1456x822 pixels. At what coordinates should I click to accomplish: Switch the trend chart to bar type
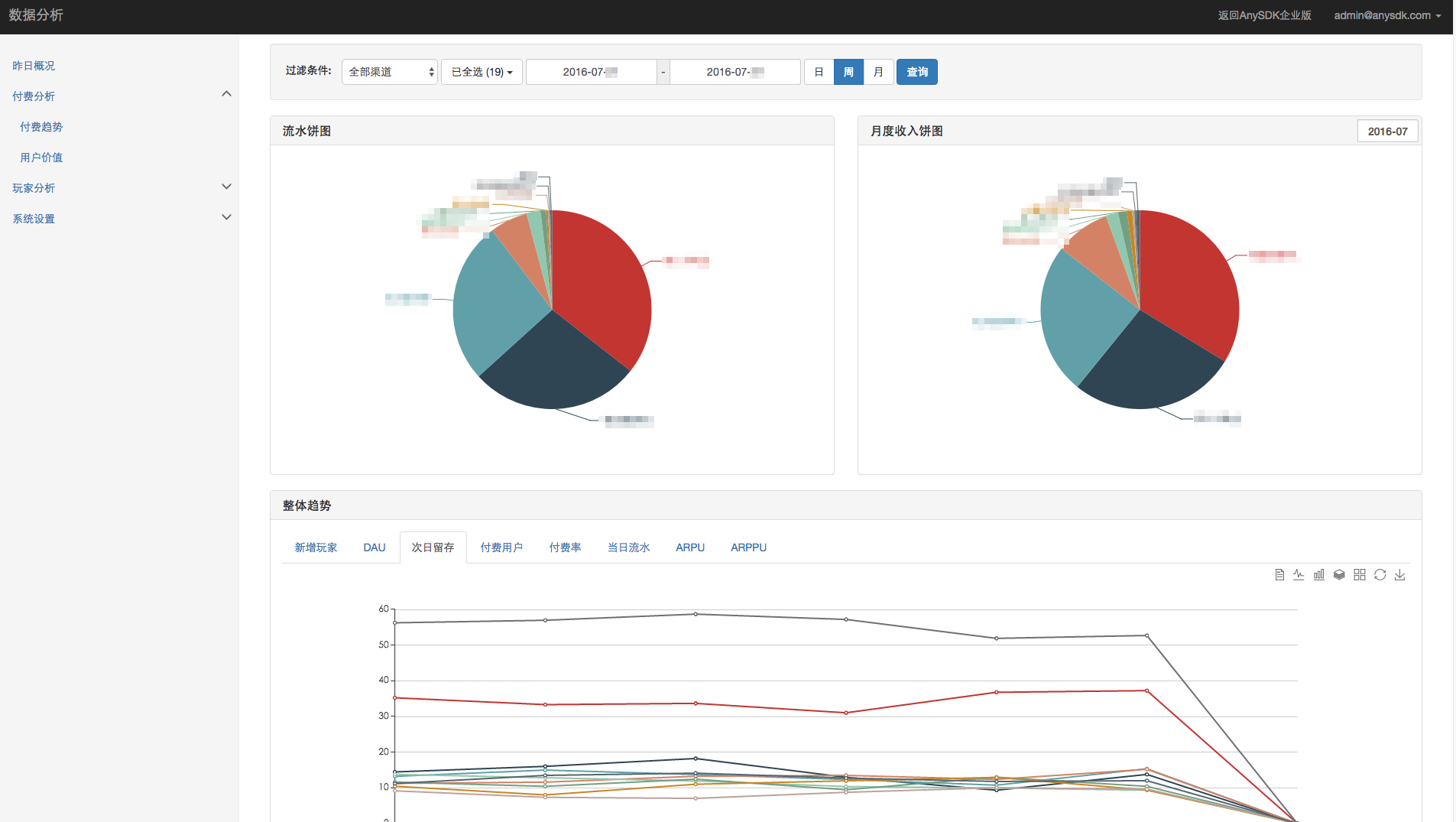click(1319, 575)
